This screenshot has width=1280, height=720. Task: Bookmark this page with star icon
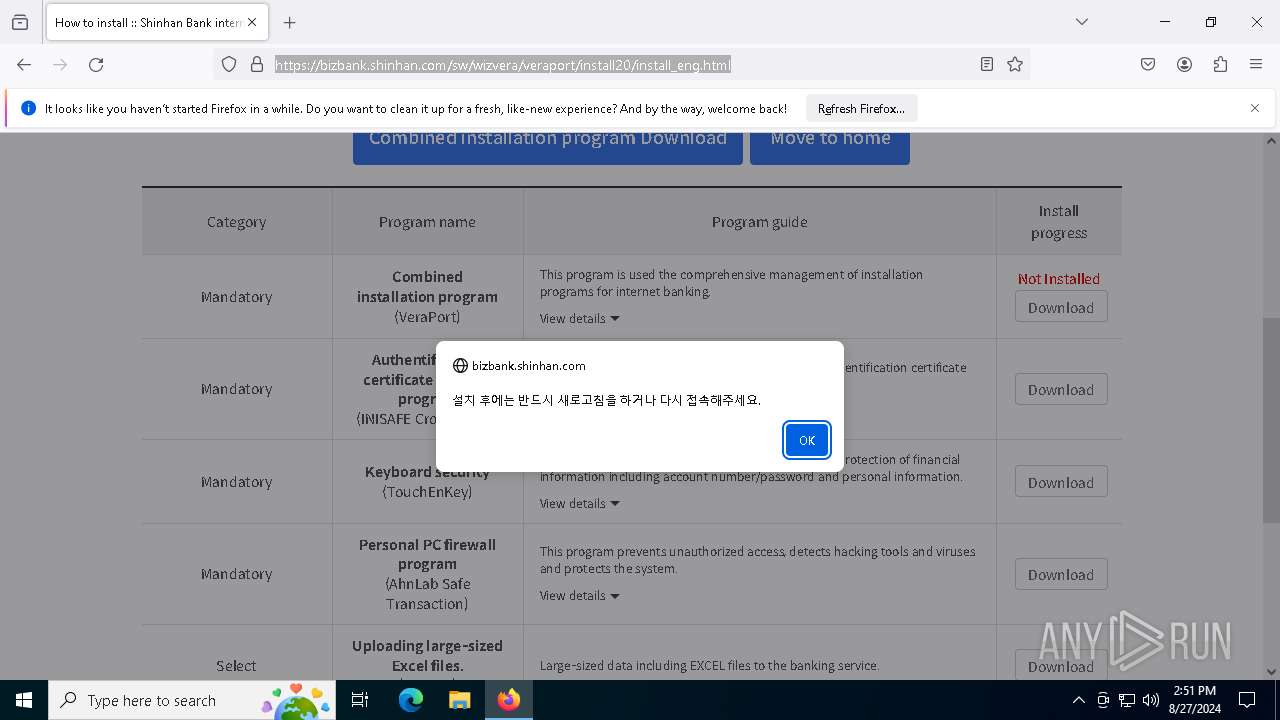coord(1015,64)
